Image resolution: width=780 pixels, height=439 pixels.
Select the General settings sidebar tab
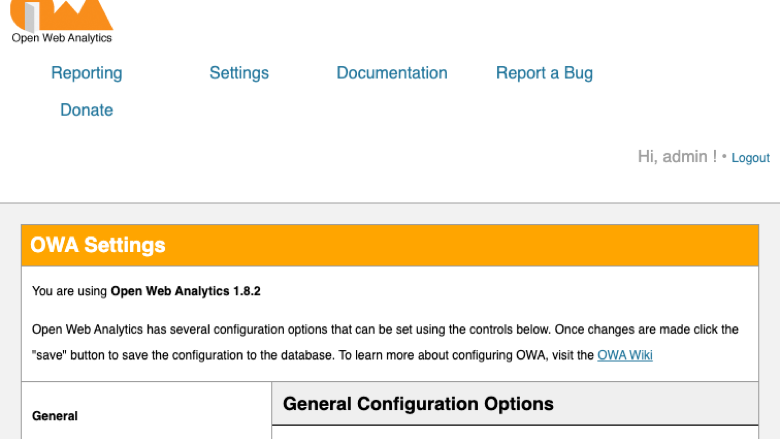point(55,416)
